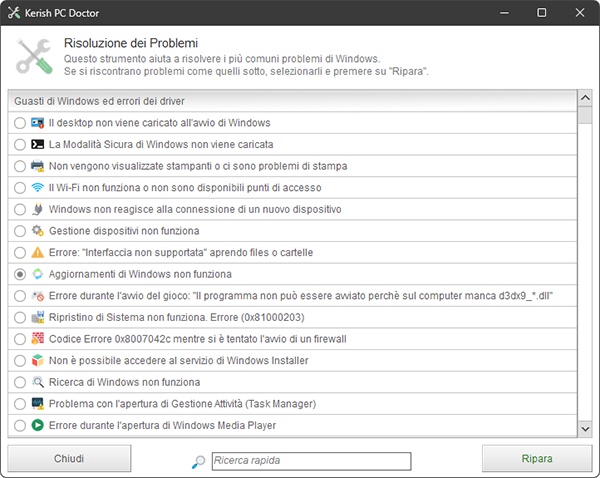Select radio for Interfaccia non supportata error

20,253
